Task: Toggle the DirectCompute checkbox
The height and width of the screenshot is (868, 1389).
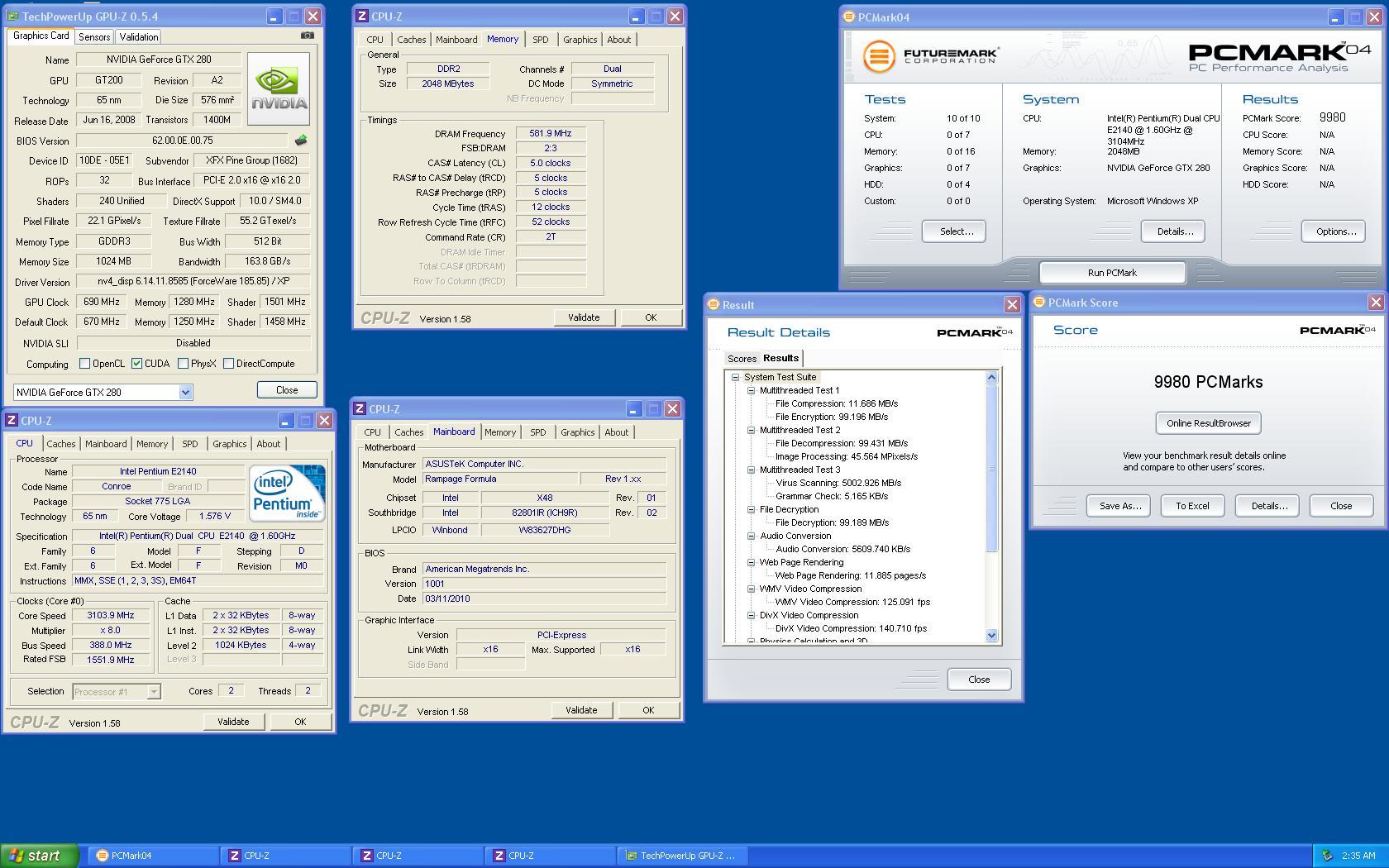Action: 228,364
